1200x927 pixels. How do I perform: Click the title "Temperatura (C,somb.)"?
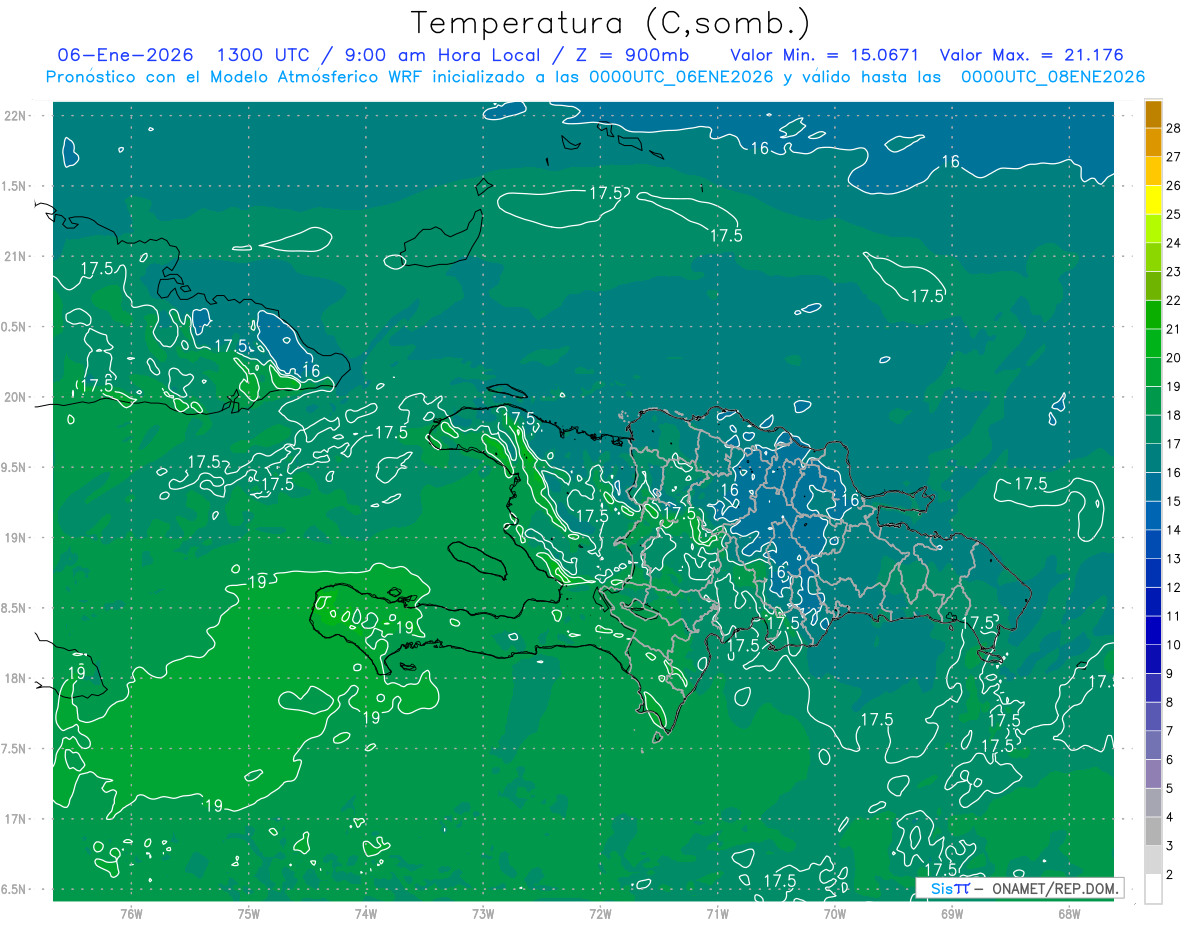[x=610, y=22]
